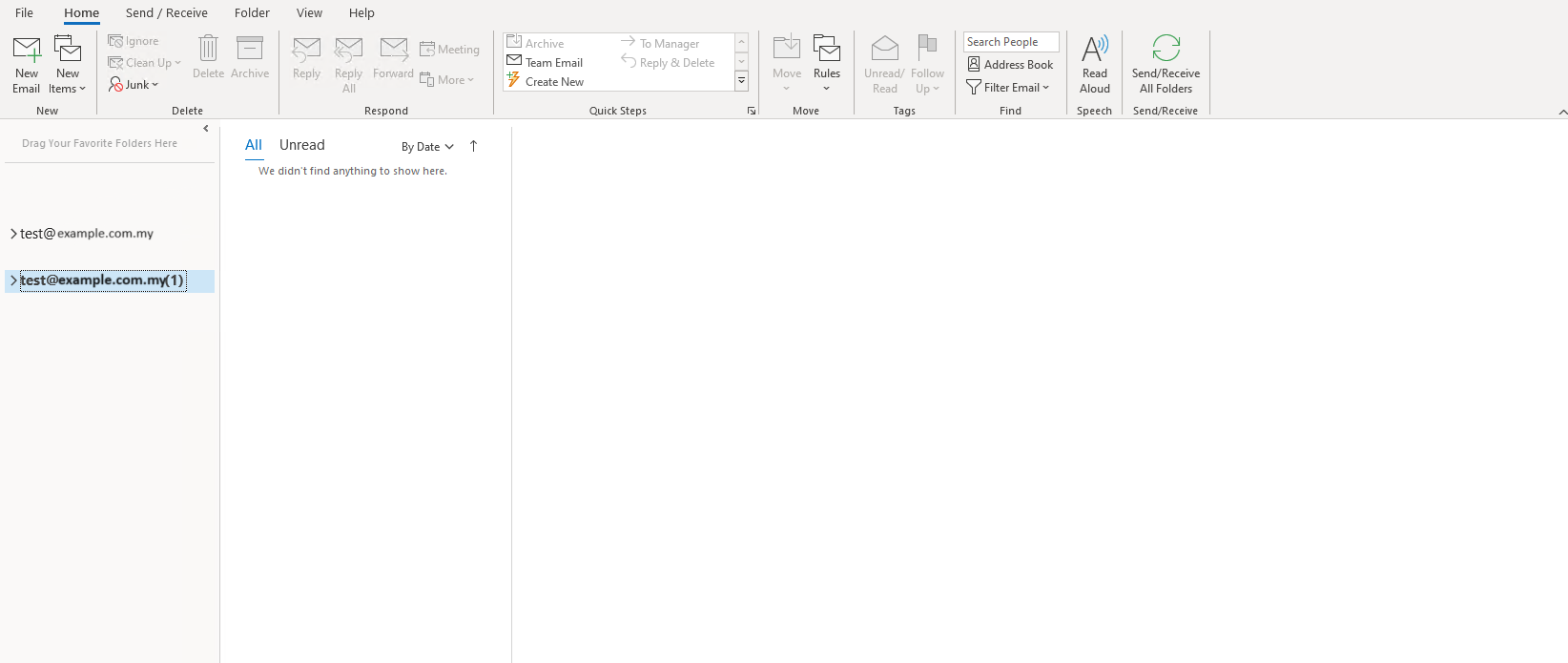Image resolution: width=1568 pixels, height=663 pixels.
Task: Select the To Manager quick step
Action: (x=660, y=43)
